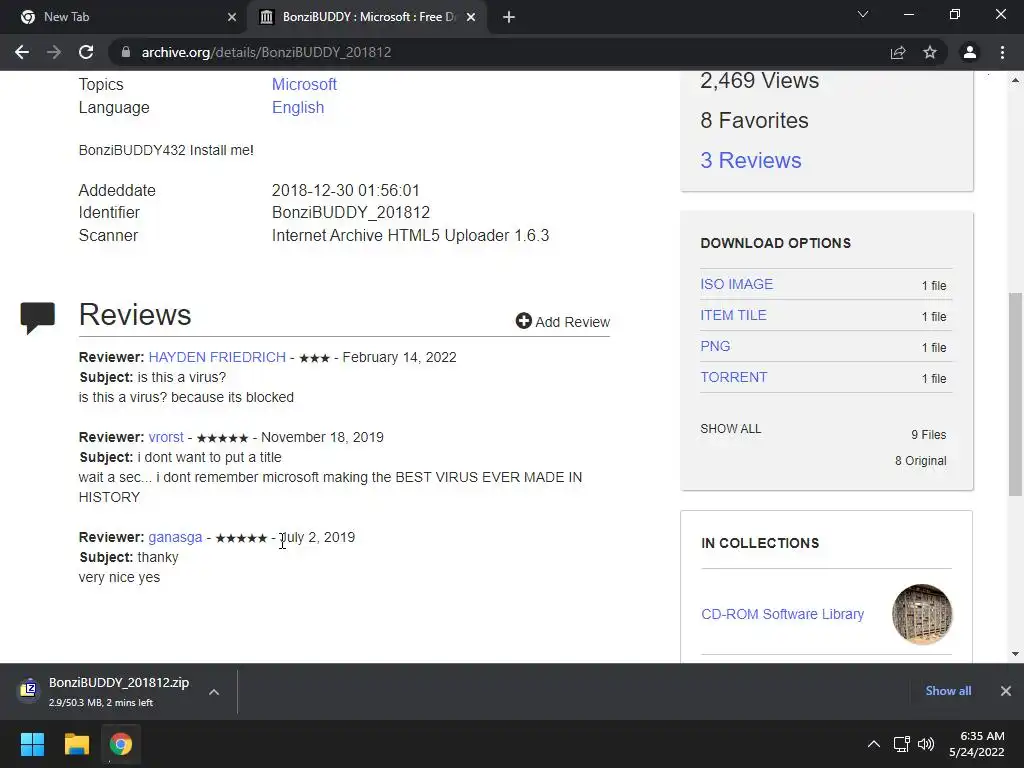This screenshot has height=768, width=1024.
Task: Click the DOWNLOAD OPTIONS heading
Action: pos(775,243)
